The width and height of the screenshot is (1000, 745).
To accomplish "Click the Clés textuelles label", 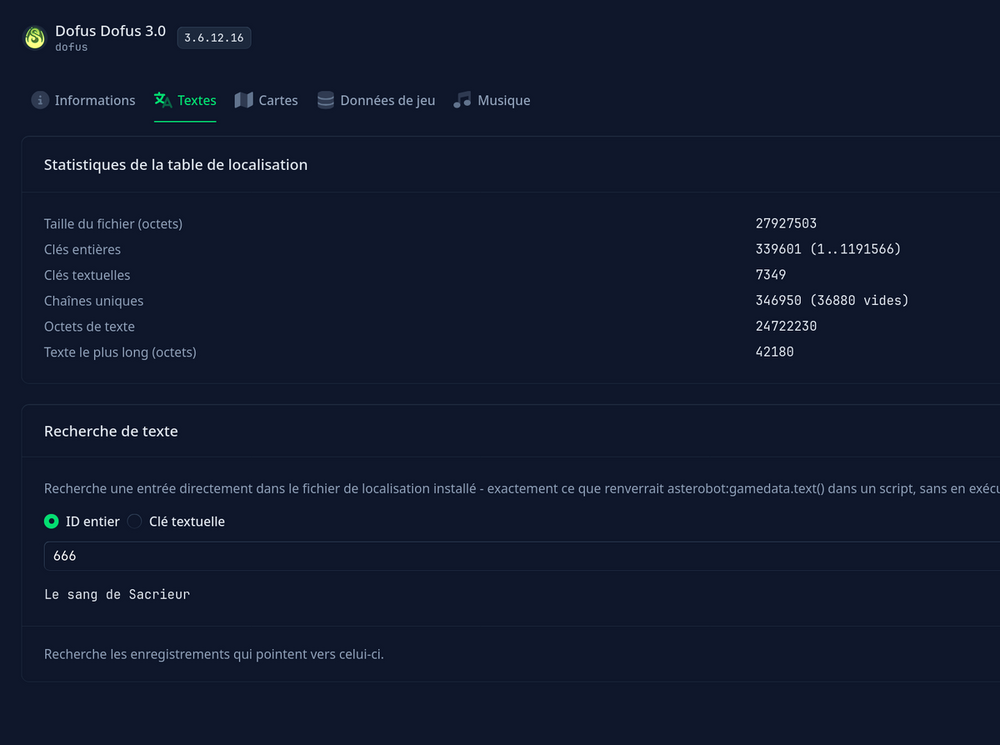I will click(87, 275).
